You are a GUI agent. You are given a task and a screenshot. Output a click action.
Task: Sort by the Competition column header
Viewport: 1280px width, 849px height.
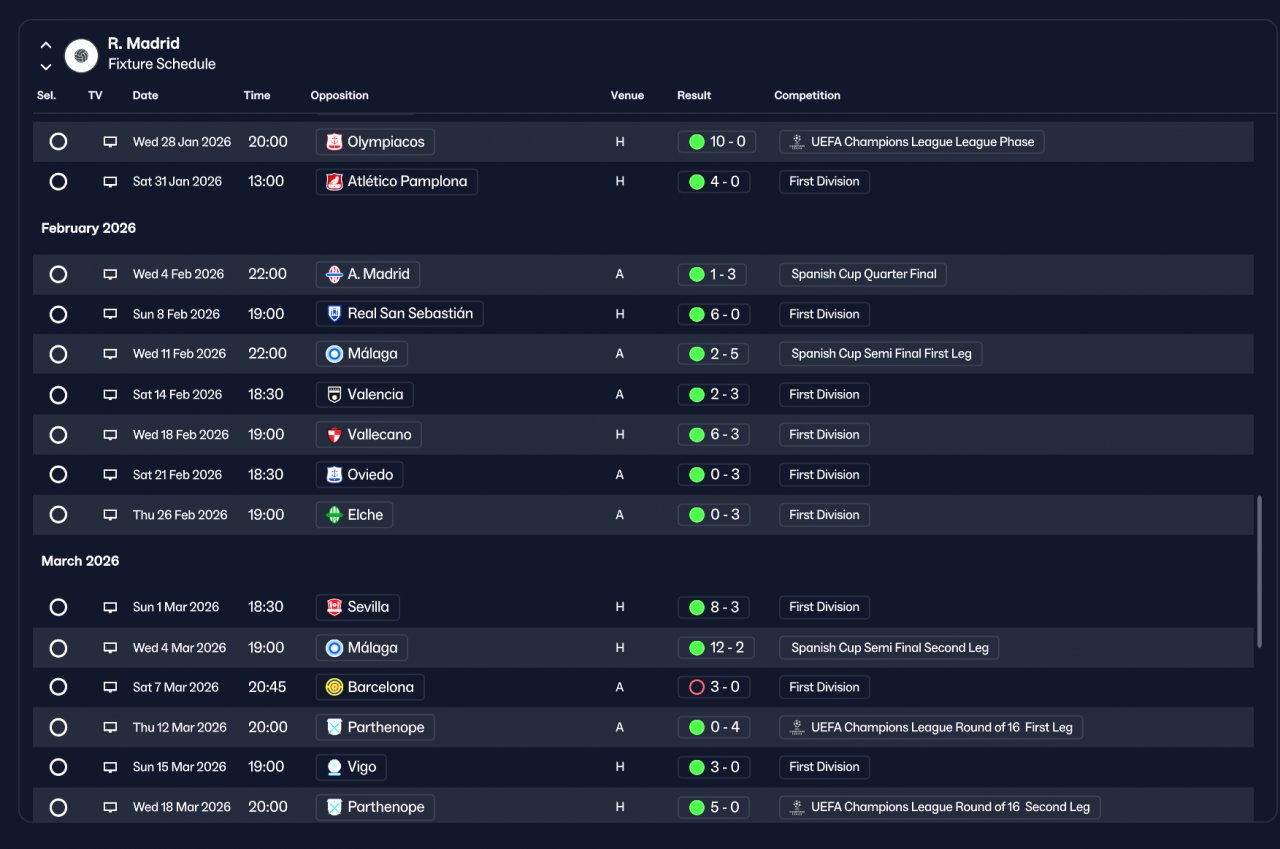coord(807,96)
